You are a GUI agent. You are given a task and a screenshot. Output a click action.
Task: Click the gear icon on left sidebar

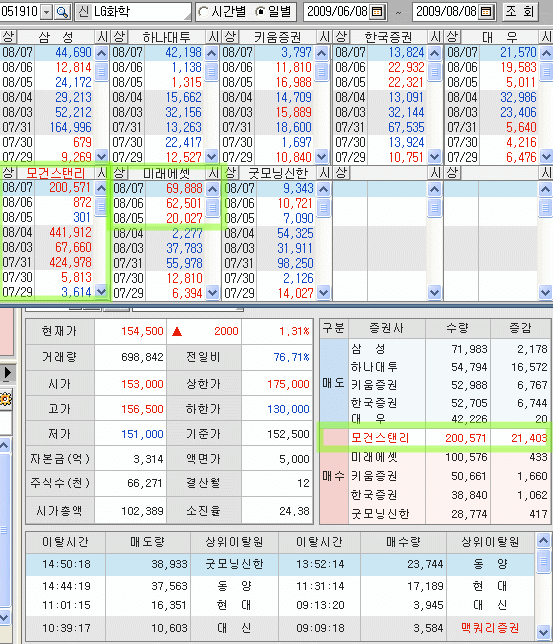[6, 399]
